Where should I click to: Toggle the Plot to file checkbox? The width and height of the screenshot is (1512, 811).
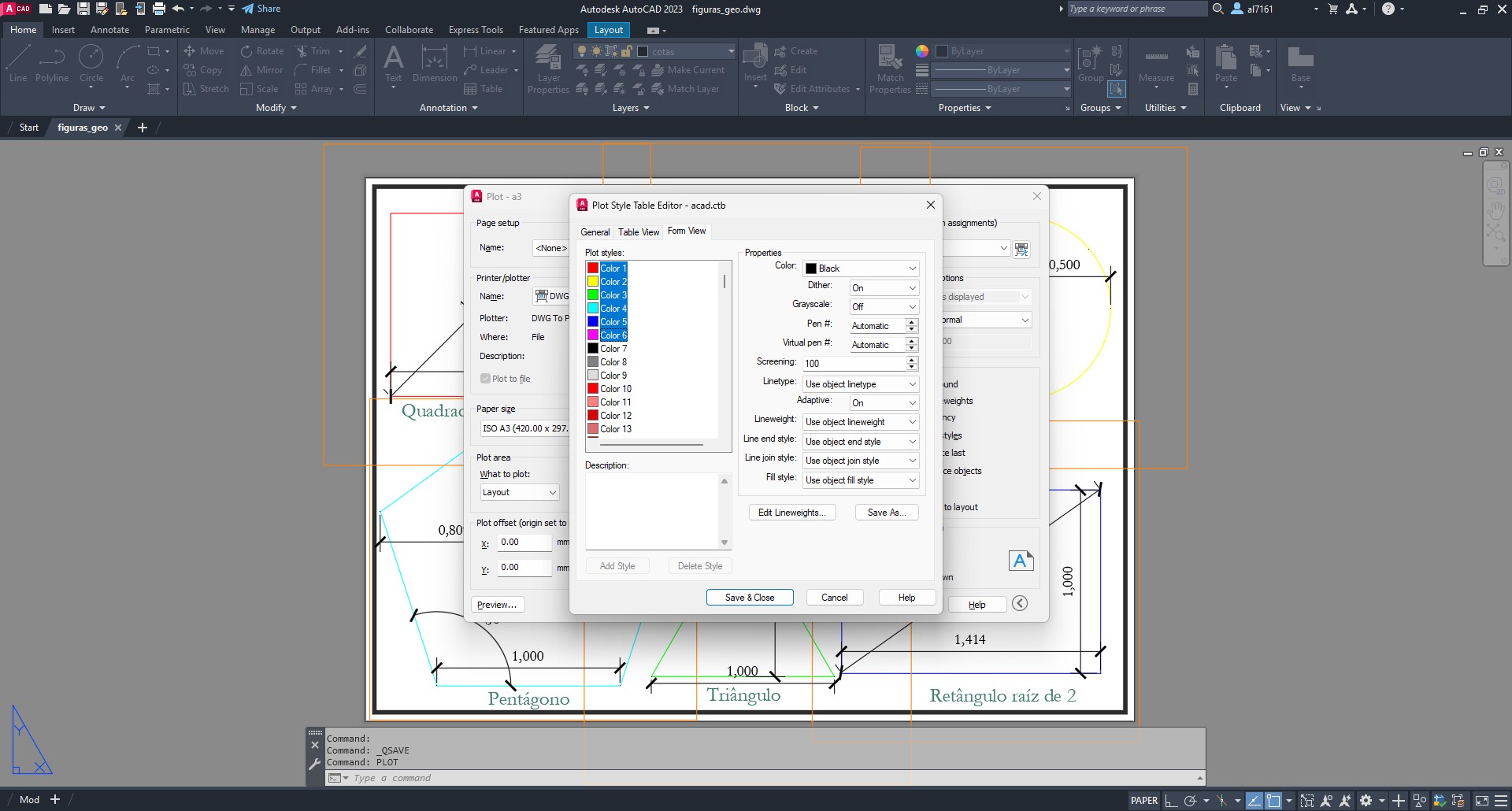click(x=486, y=379)
